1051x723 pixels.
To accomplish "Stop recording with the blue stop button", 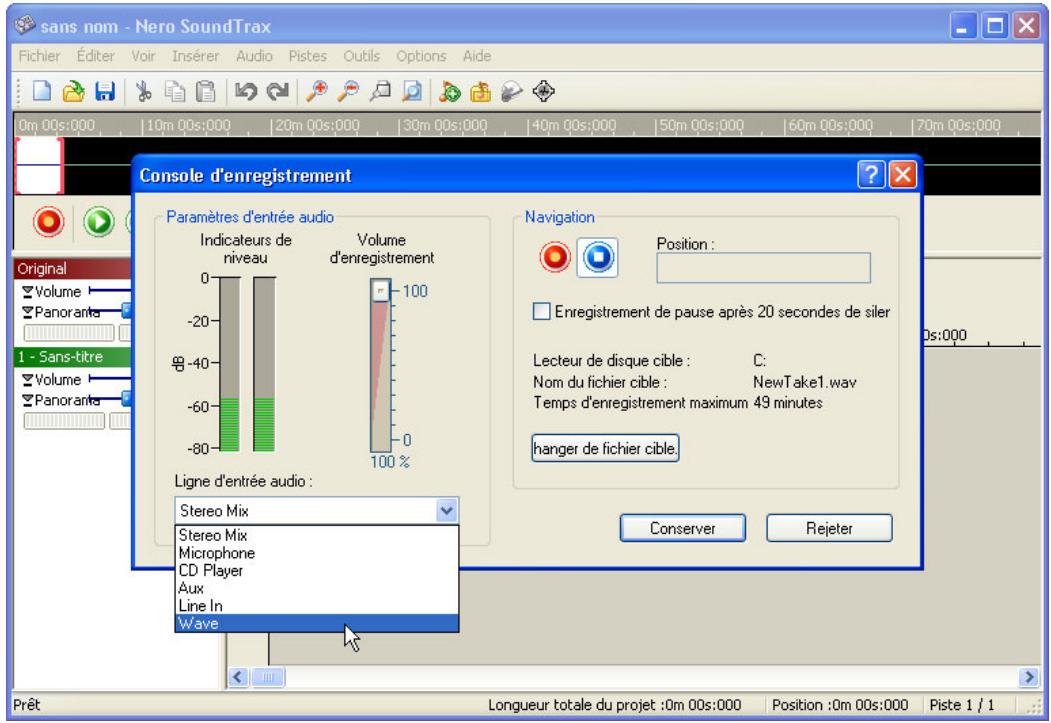I will coord(598,257).
